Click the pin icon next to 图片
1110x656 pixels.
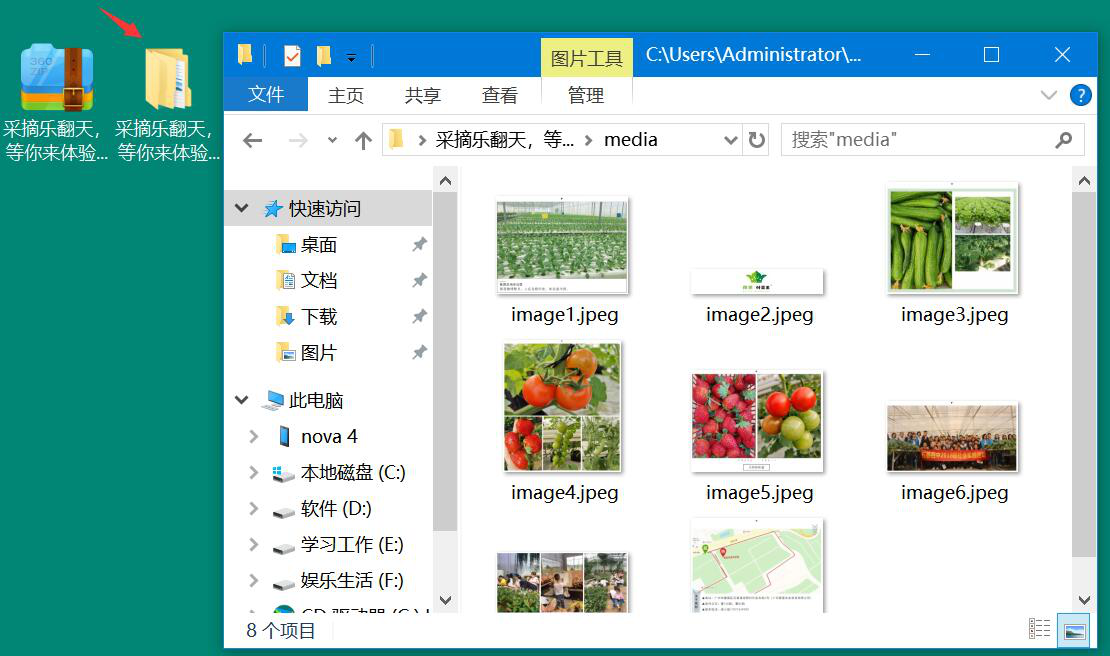(420, 352)
